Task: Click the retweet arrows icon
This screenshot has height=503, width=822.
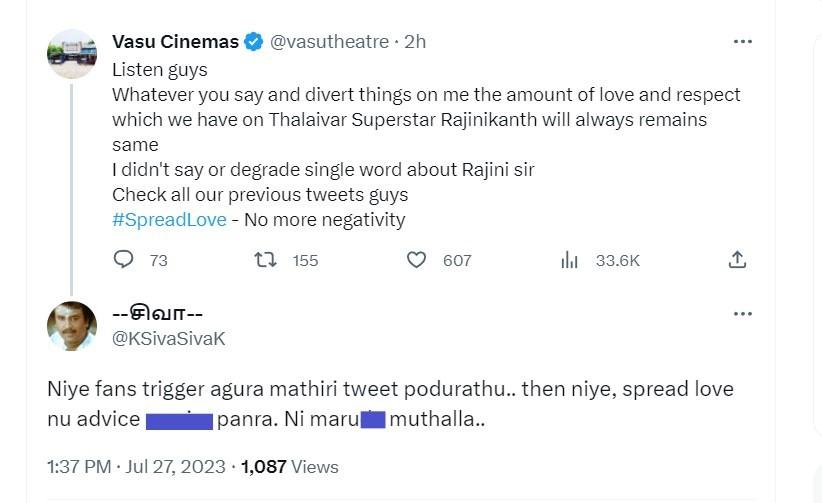Action: pos(266,260)
